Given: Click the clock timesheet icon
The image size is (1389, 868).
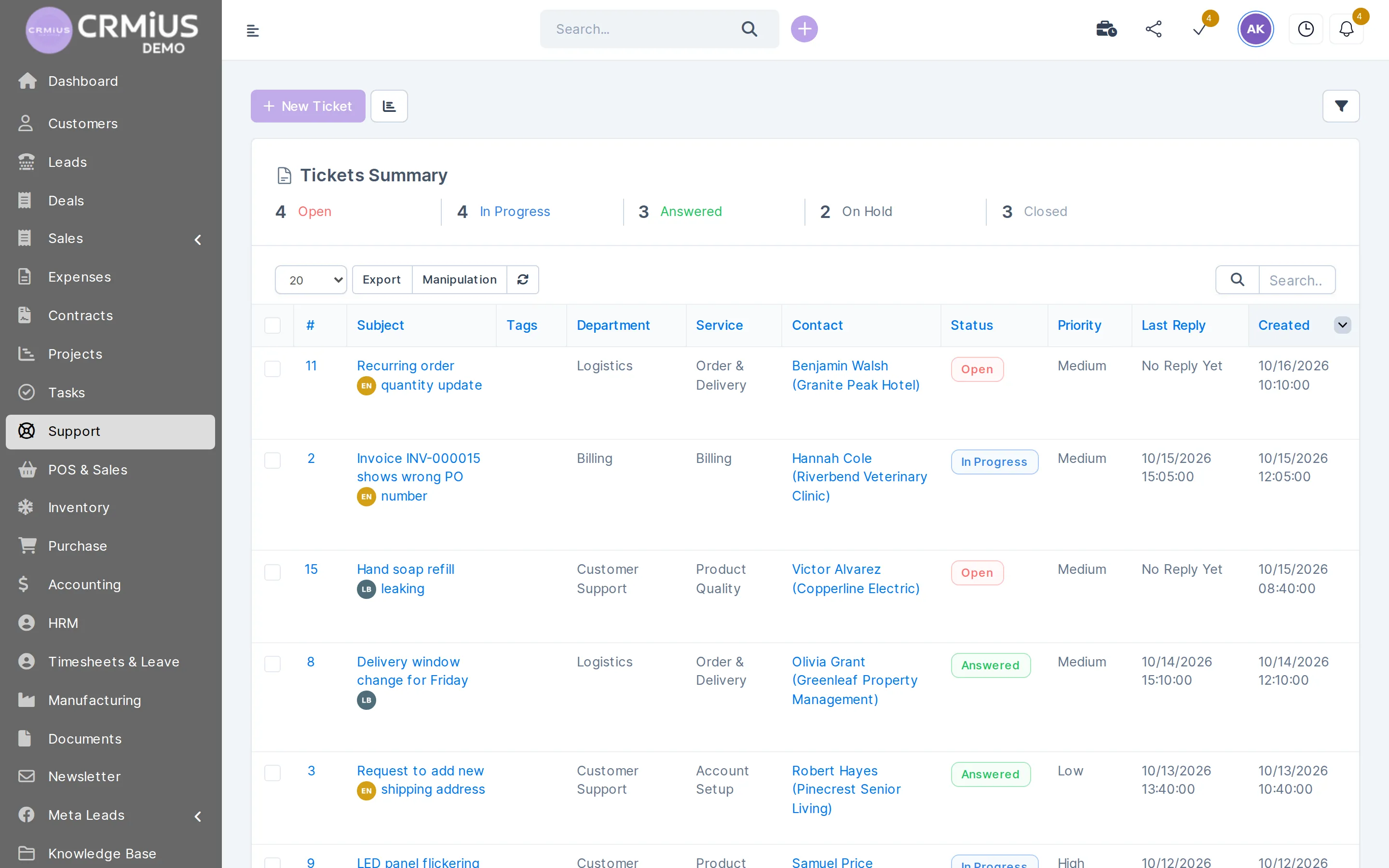Looking at the screenshot, I should pyautogui.click(x=1305, y=29).
